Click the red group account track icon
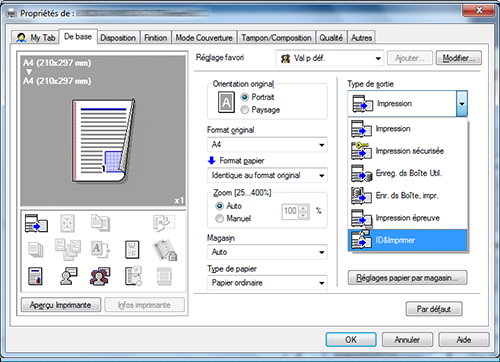The width and height of the screenshot is (500, 362). click(100, 276)
